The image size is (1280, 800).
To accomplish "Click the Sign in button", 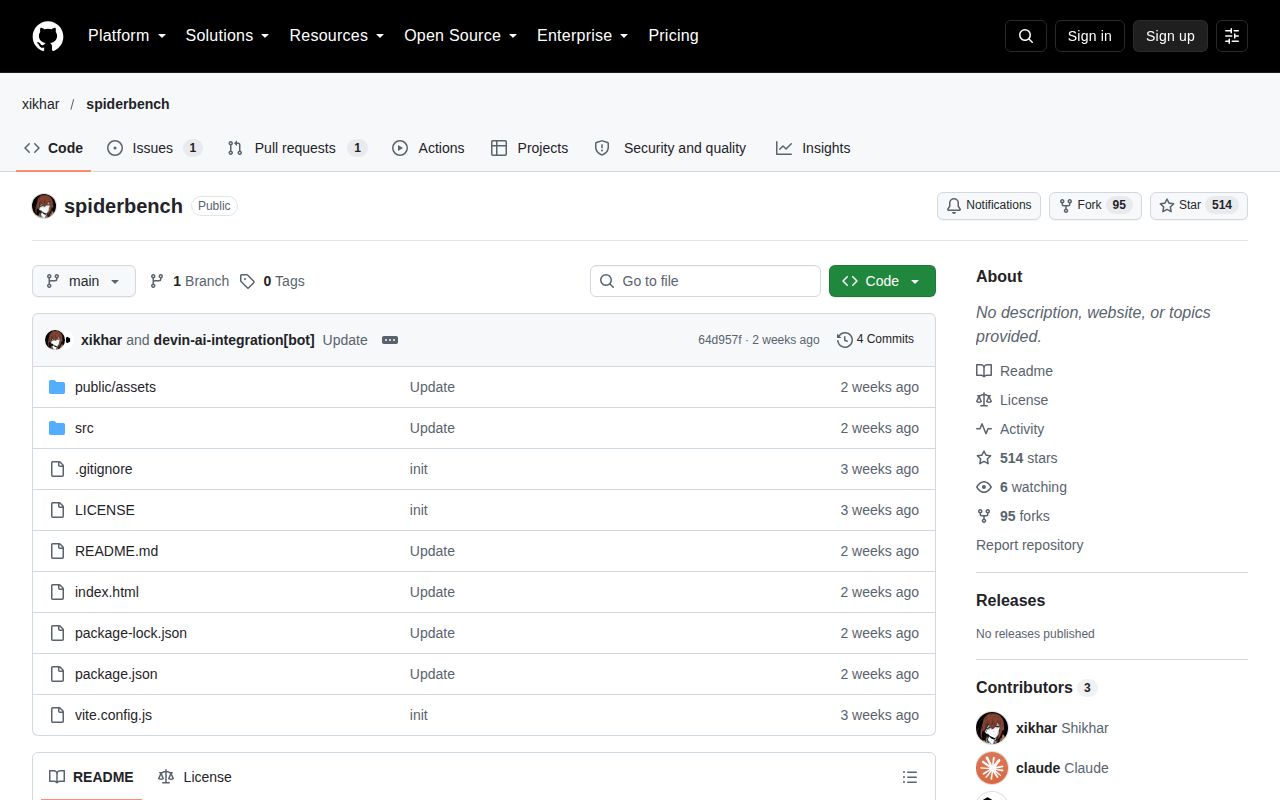I will [x=1089, y=36].
